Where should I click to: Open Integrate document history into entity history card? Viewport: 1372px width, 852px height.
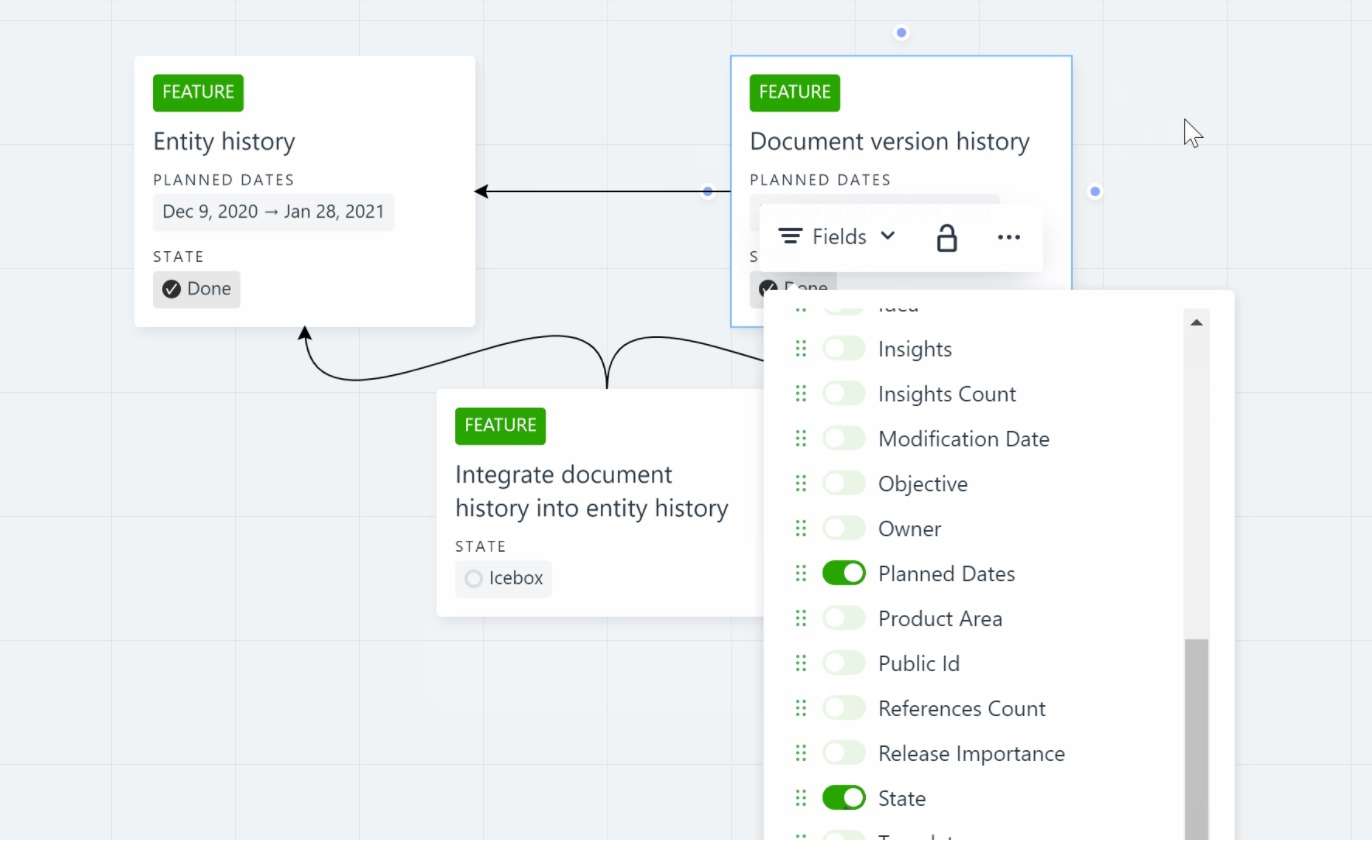click(591, 491)
